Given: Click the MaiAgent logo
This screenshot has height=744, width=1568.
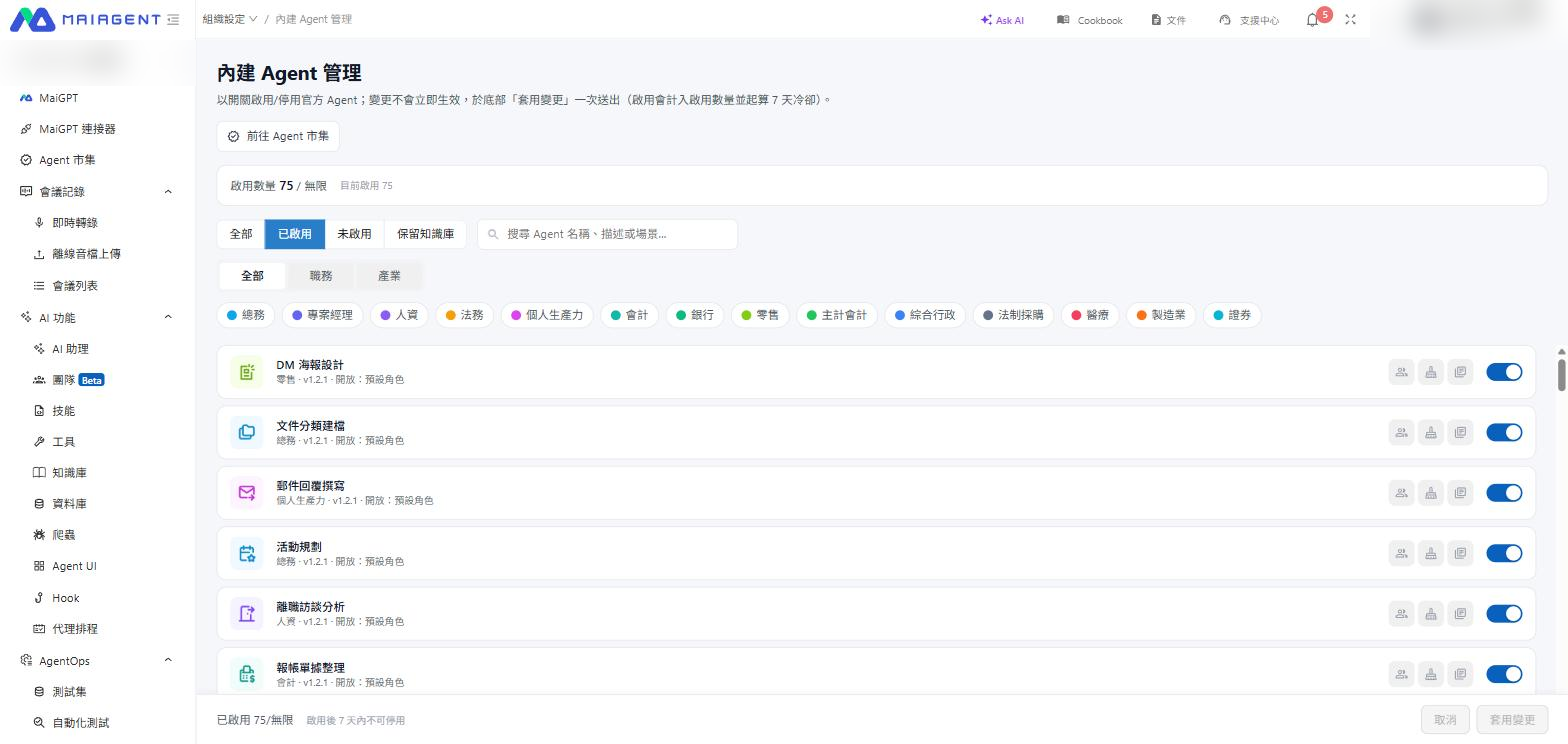Looking at the screenshot, I should (84, 19).
